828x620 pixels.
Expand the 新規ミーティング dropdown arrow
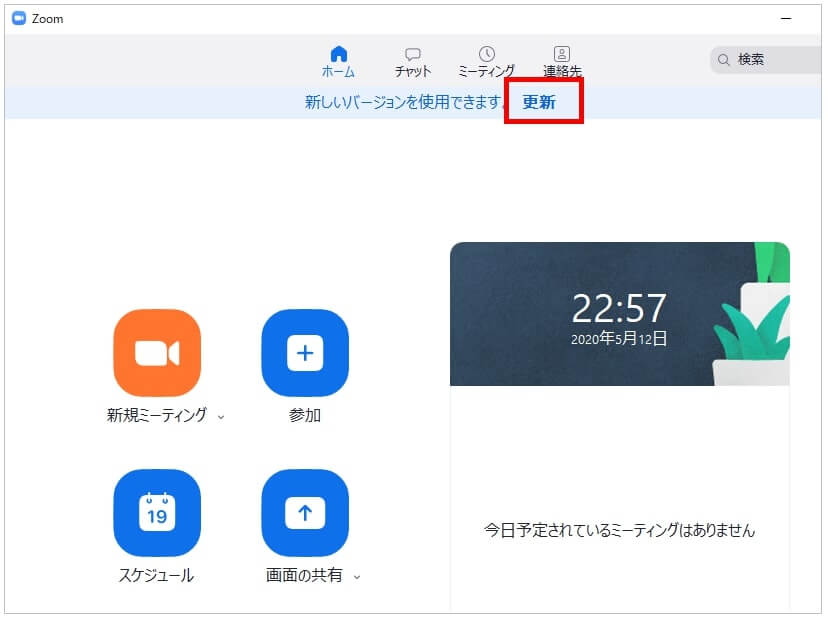pos(221,417)
